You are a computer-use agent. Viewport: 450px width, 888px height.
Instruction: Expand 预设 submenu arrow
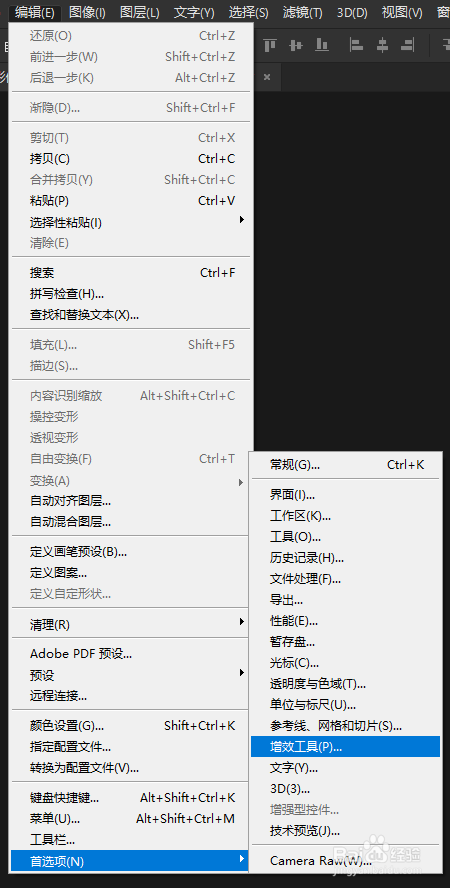242,673
